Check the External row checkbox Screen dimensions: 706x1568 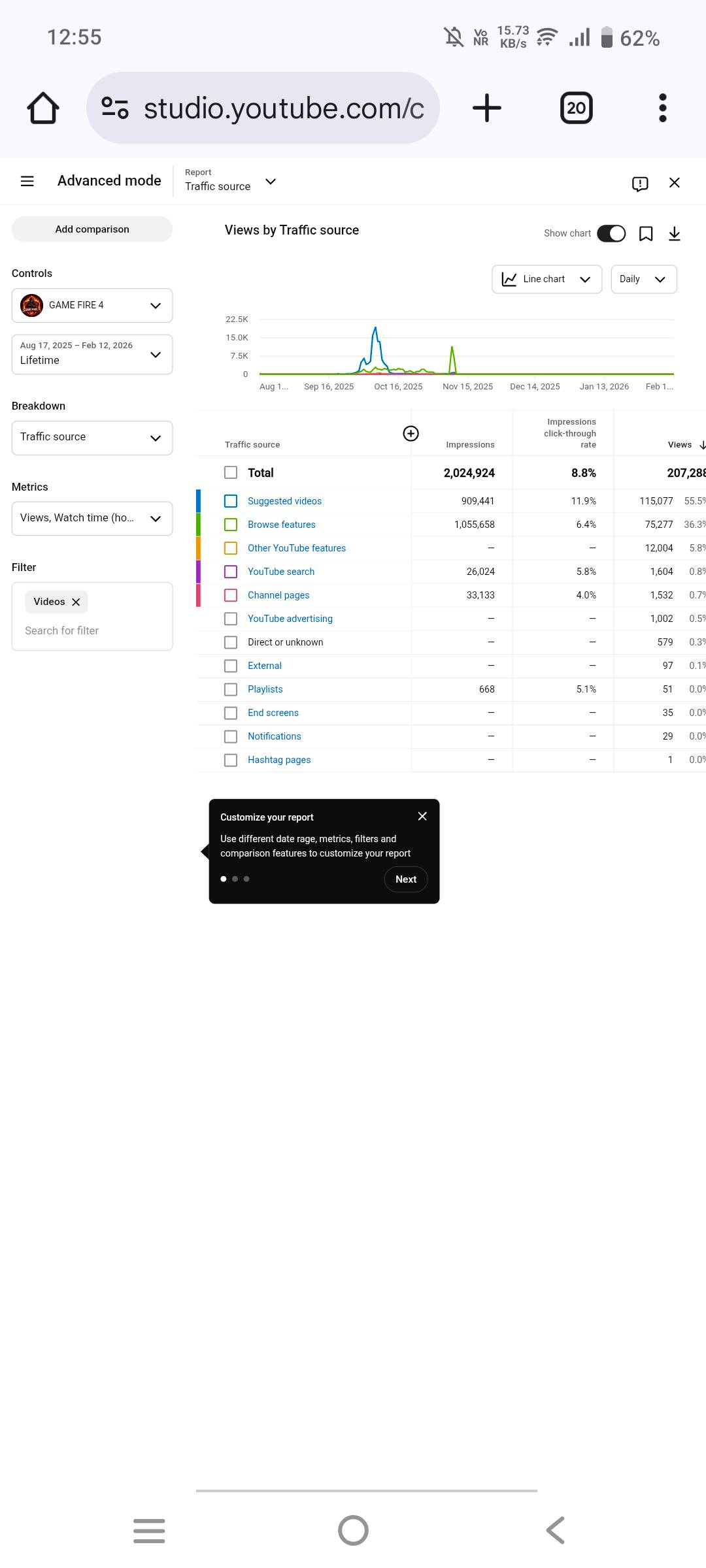click(x=231, y=666)
